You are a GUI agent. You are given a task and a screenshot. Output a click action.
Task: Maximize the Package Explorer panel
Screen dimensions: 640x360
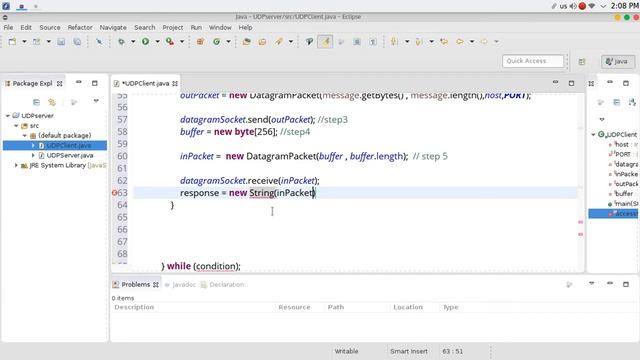click(95, 83)
